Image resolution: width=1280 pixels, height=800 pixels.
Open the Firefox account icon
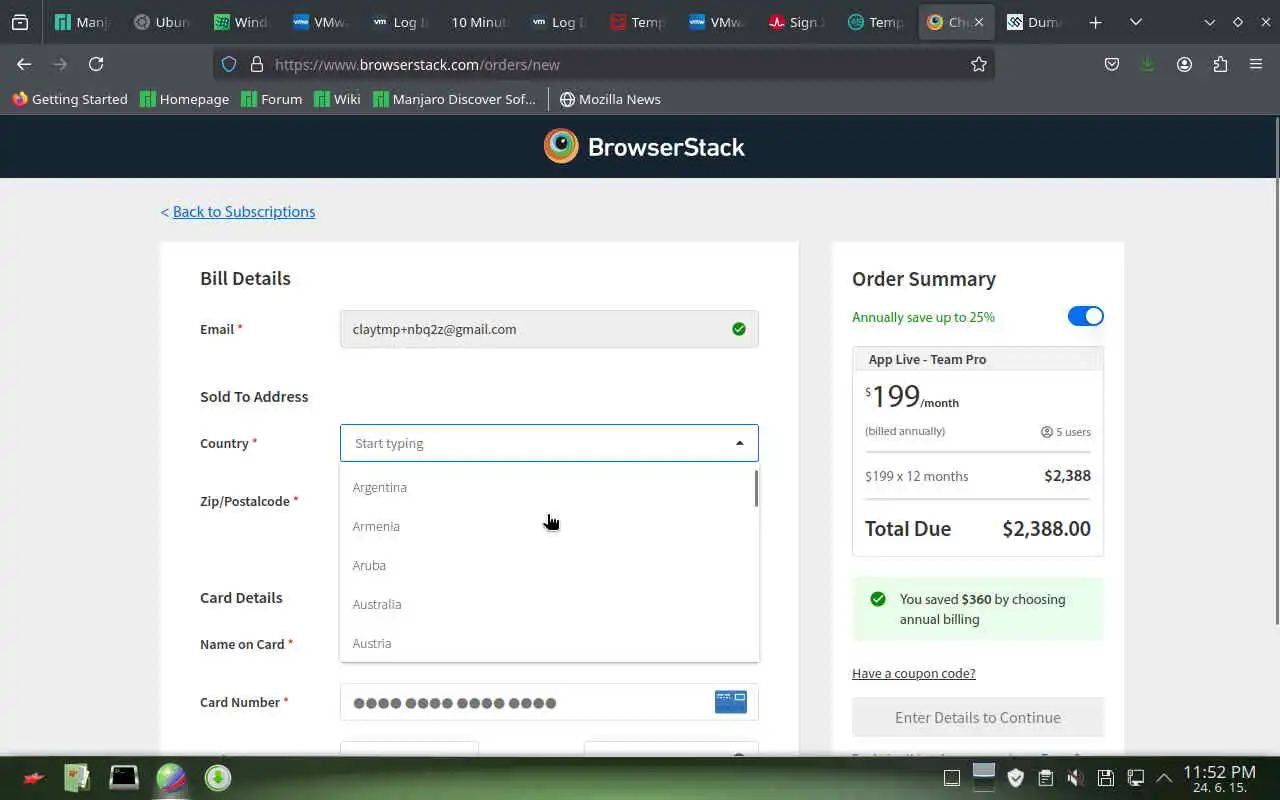point(1184,64)
